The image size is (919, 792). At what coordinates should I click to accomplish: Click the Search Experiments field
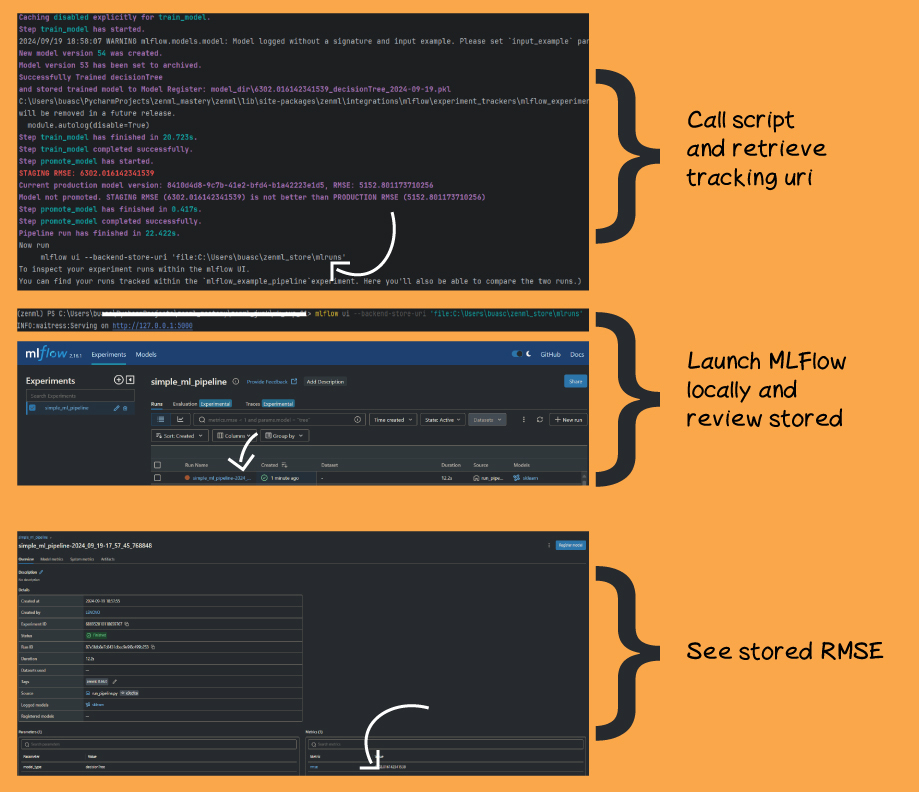coord(80,396)
